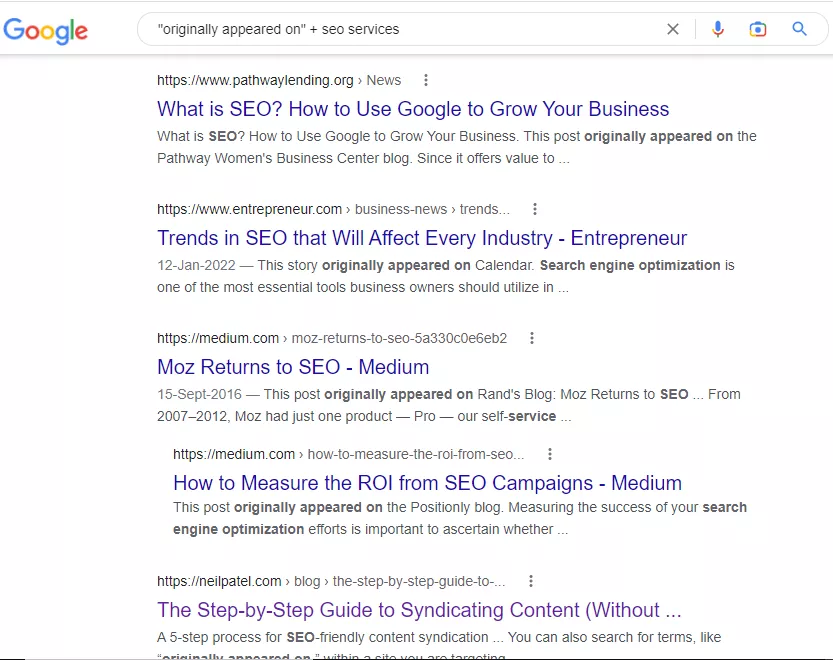Click the medium.com moz-returns-to-seo URL

coord(332,338)
